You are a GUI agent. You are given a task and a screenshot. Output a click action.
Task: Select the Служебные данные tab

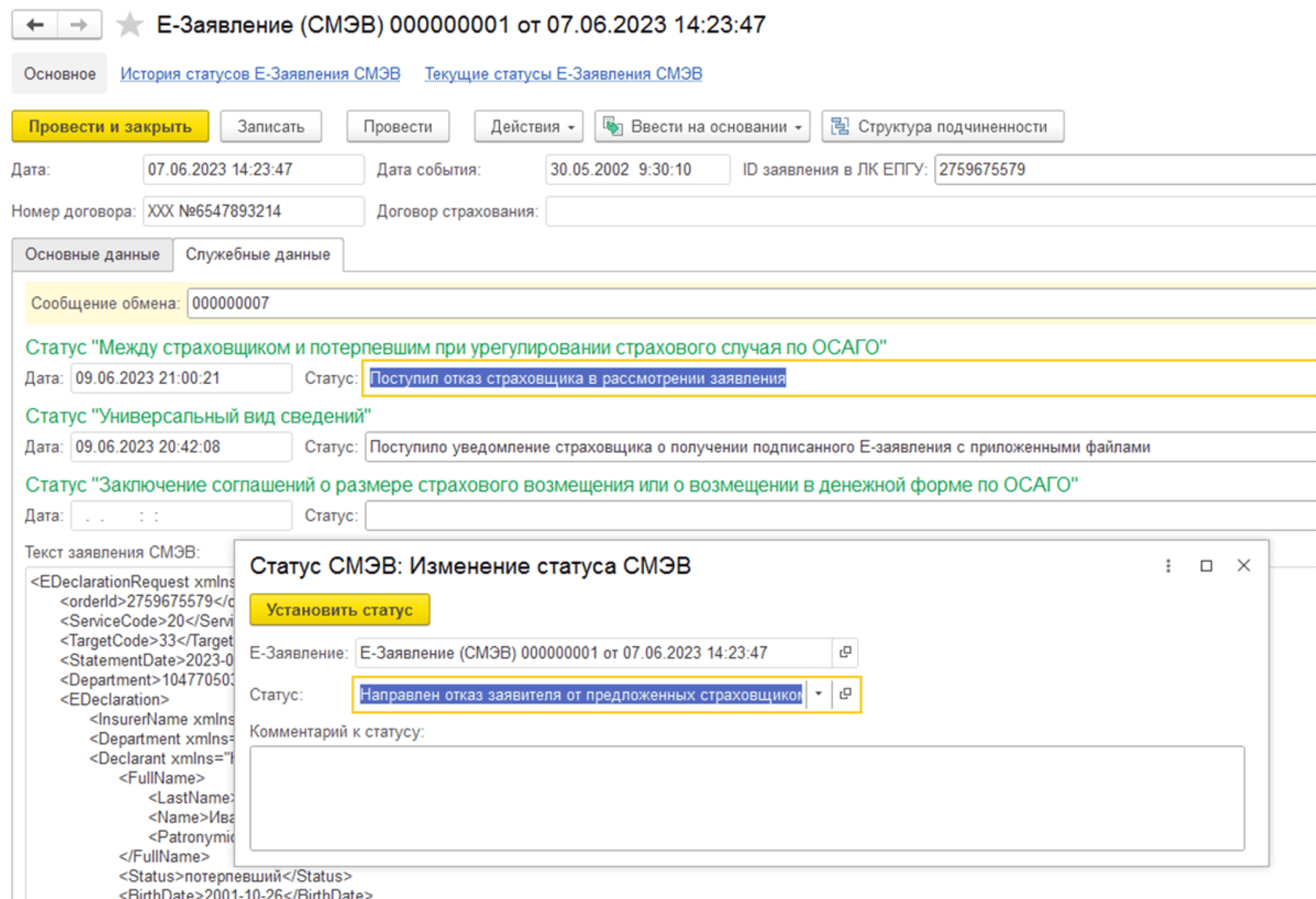(258, 255)
